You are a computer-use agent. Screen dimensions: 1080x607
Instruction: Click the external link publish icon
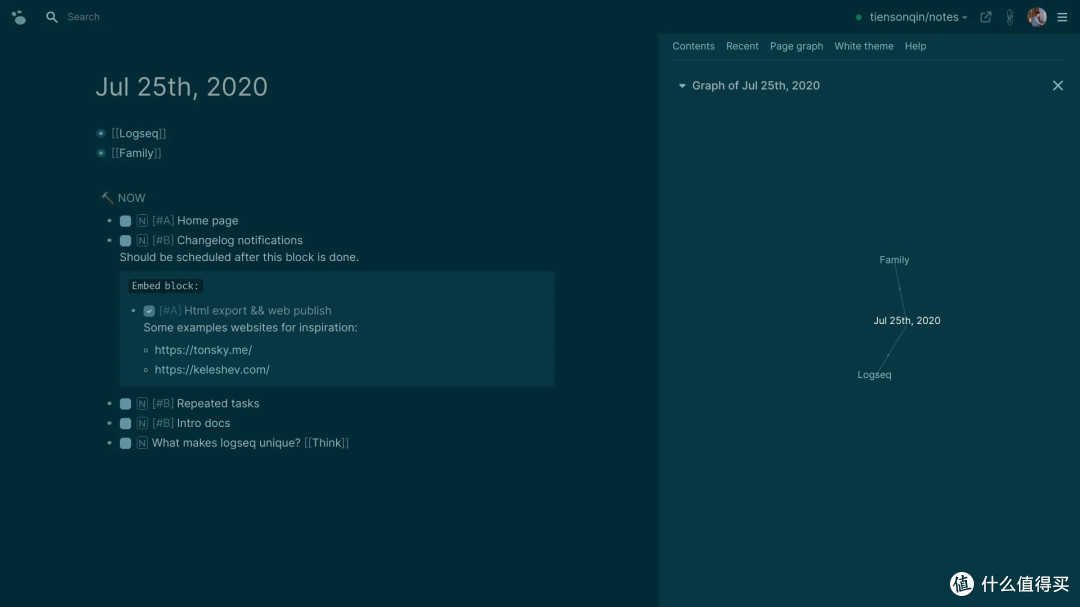[986, 17]
